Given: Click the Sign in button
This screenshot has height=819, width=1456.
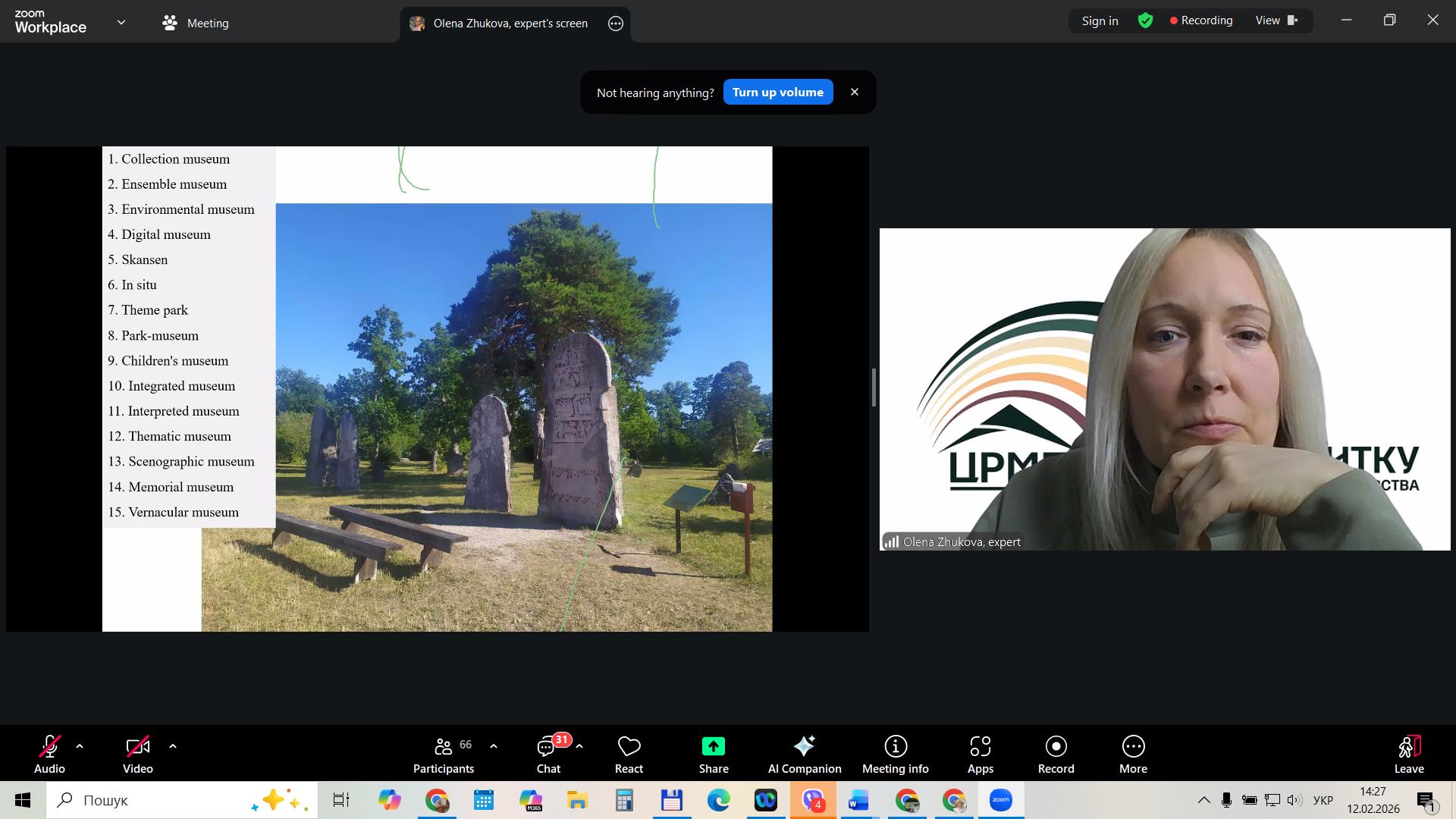Looking at the screenshot, I should point(1100,21).
